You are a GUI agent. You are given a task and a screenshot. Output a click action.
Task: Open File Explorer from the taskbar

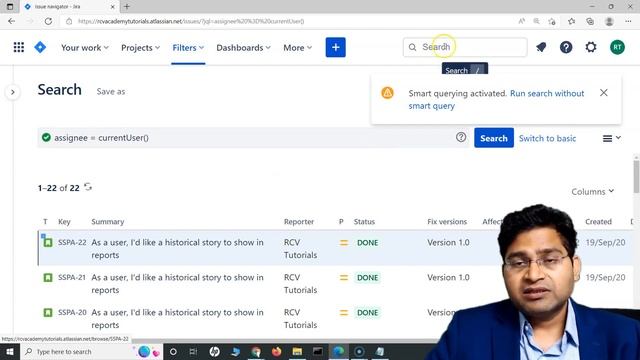297,351
